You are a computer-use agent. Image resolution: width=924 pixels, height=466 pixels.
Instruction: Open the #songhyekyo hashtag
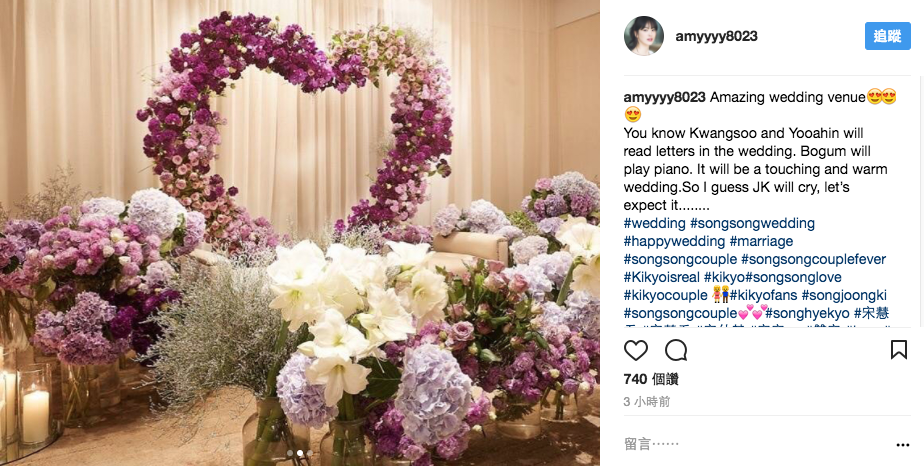point(807,313)
